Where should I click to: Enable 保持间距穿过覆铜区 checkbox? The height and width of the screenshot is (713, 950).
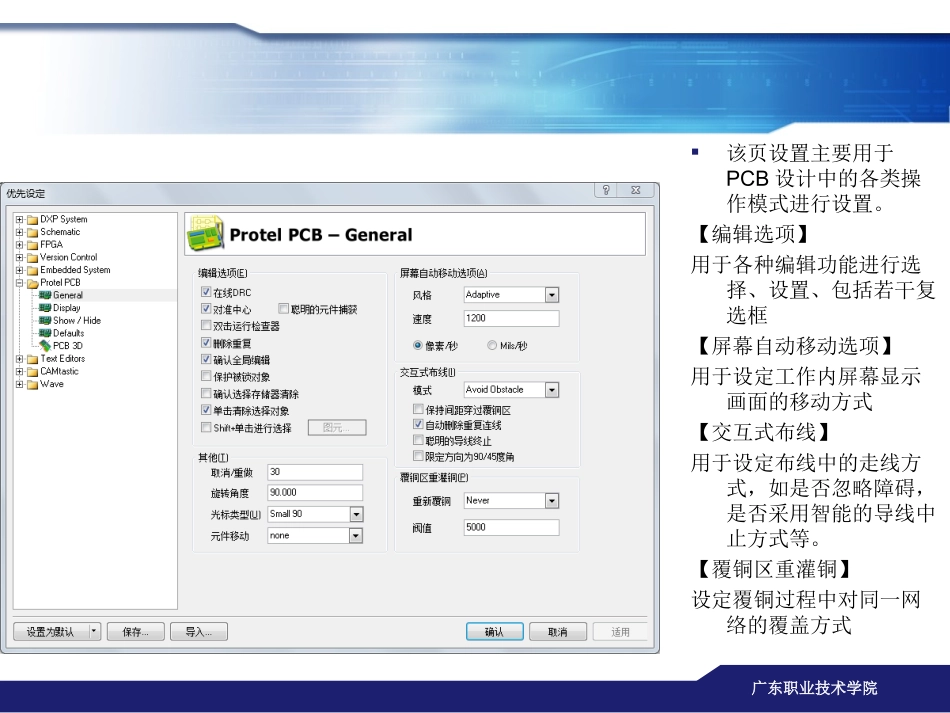[x=418, y=409]
